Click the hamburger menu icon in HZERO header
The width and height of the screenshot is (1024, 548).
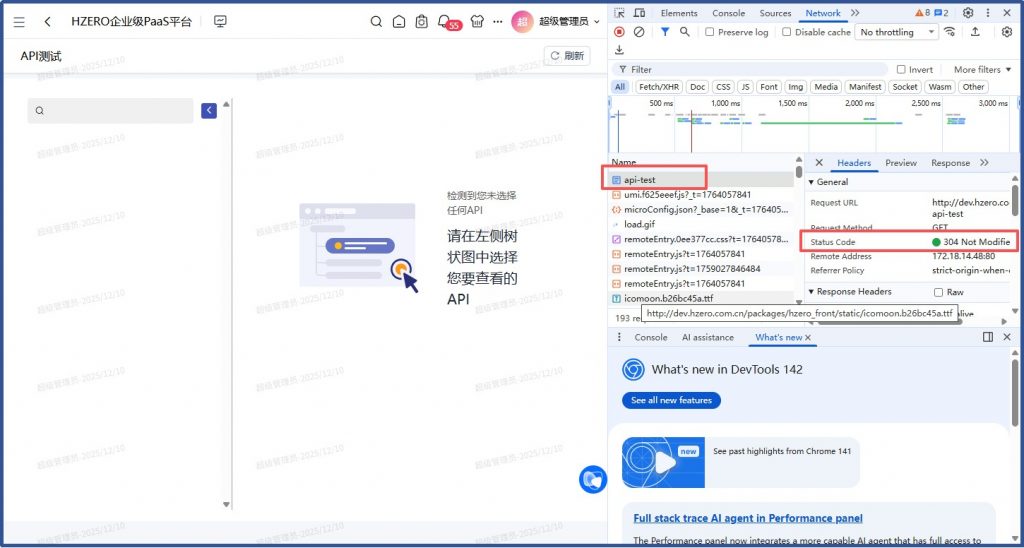[19, 21]
